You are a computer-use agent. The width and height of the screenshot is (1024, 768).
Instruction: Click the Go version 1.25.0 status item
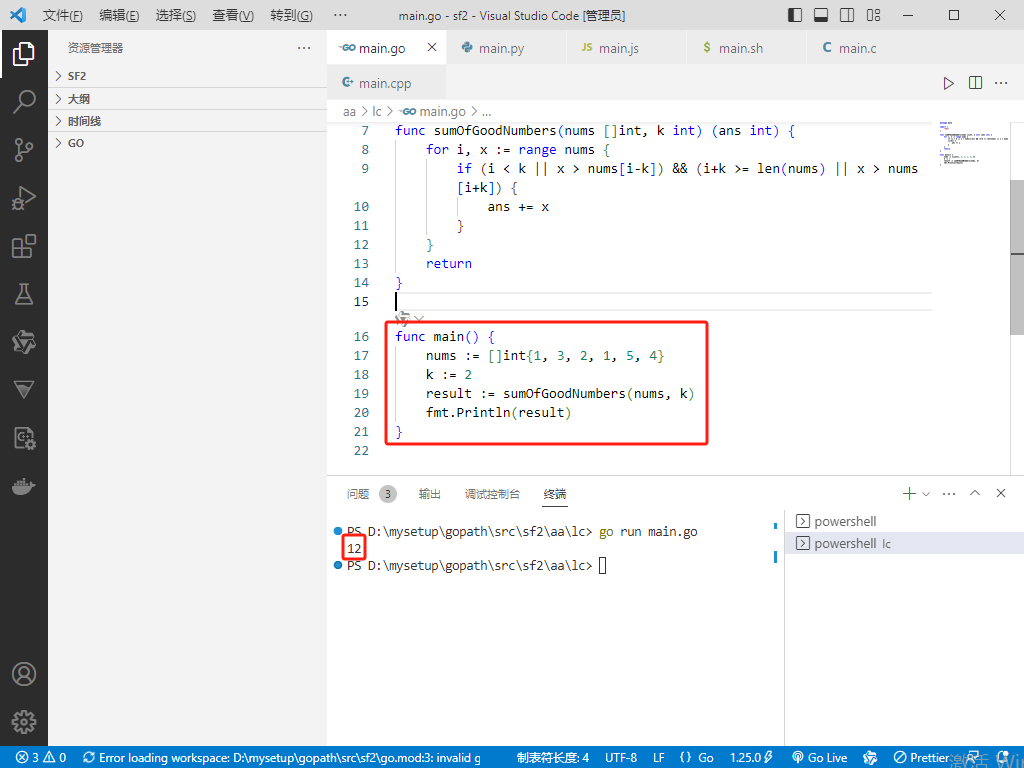752,758
